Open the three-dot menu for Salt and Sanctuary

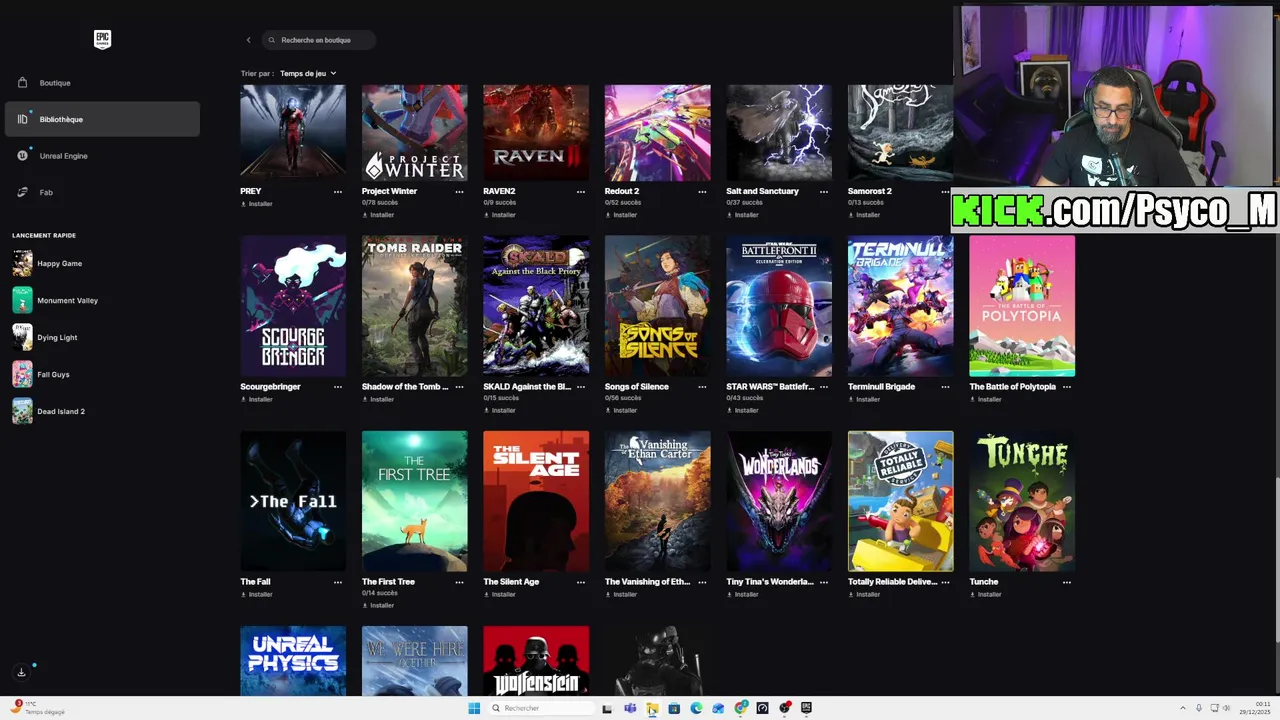824,191
